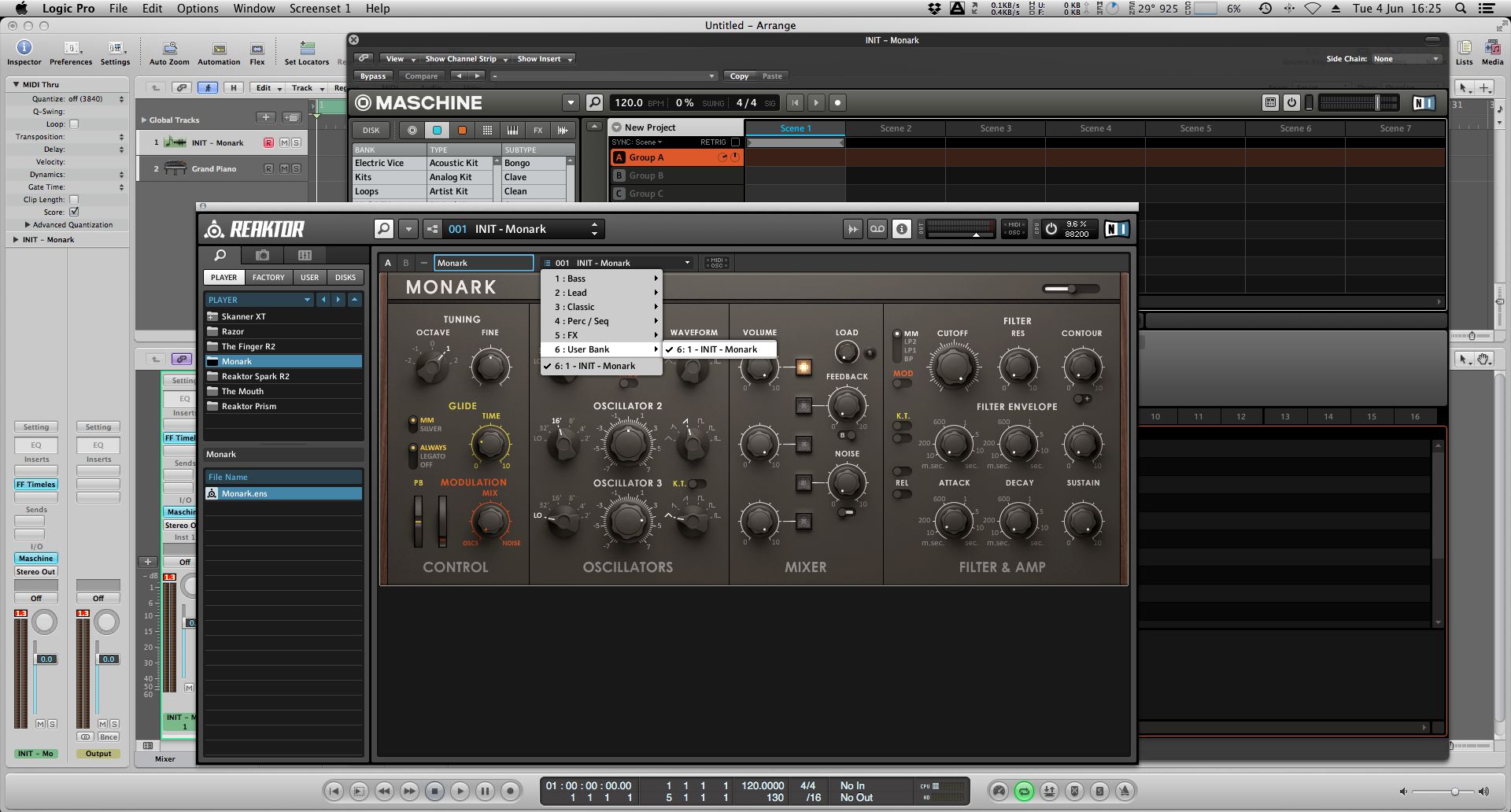Click the Maschine mixer view icon
1511x812 pixels.
coord(1270,102)
